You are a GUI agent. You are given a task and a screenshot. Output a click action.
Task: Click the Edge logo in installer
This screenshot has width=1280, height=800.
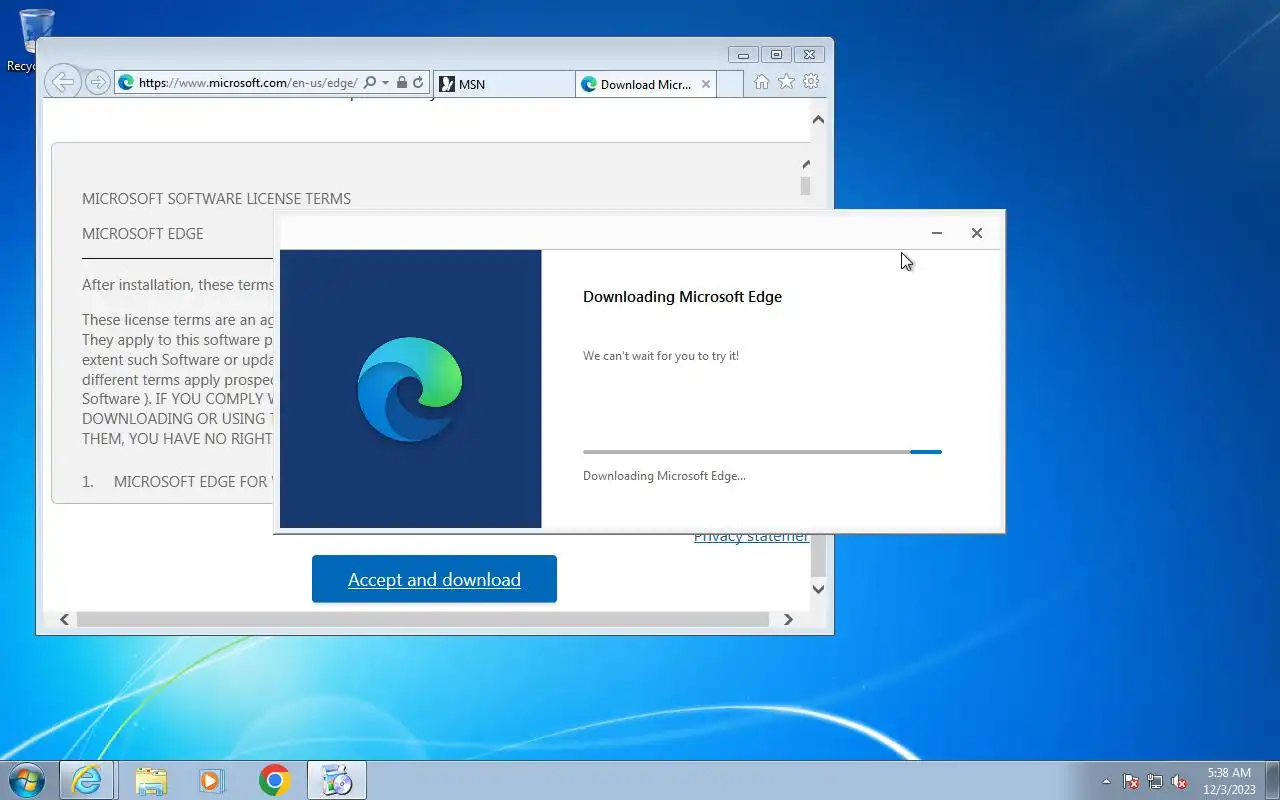pyautogui.click(x=410, y=389)
